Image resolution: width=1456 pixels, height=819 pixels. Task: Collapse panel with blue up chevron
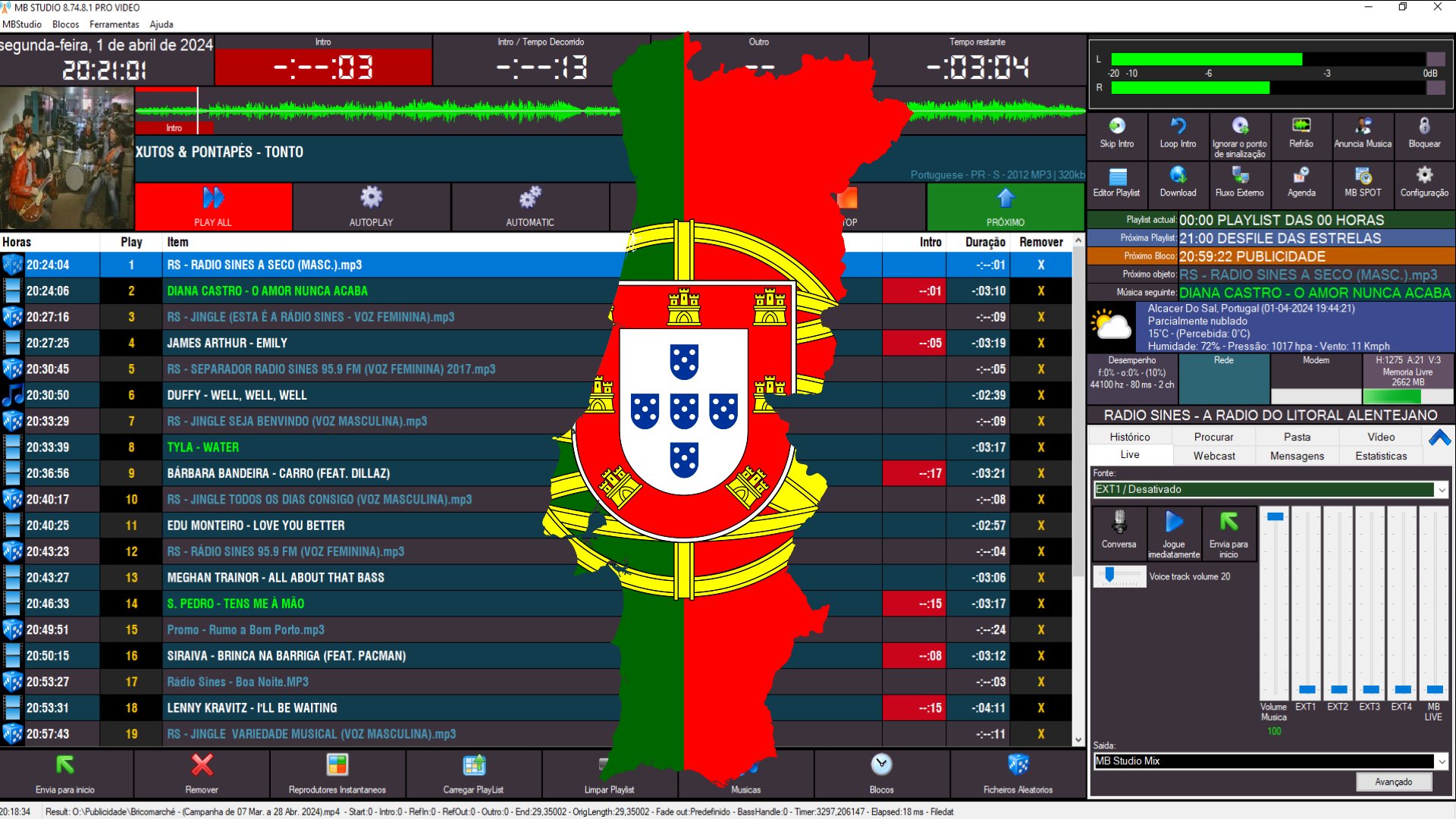point(1439,438)
